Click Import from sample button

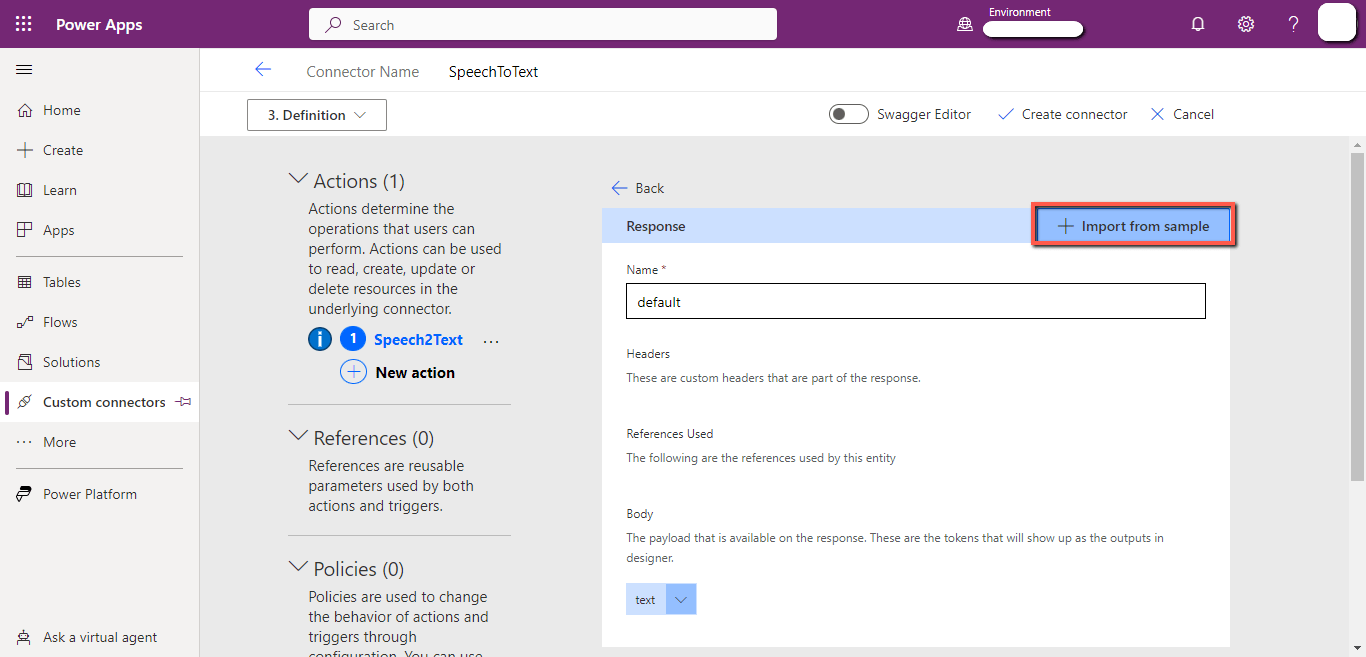click(x=1134, y=226)
